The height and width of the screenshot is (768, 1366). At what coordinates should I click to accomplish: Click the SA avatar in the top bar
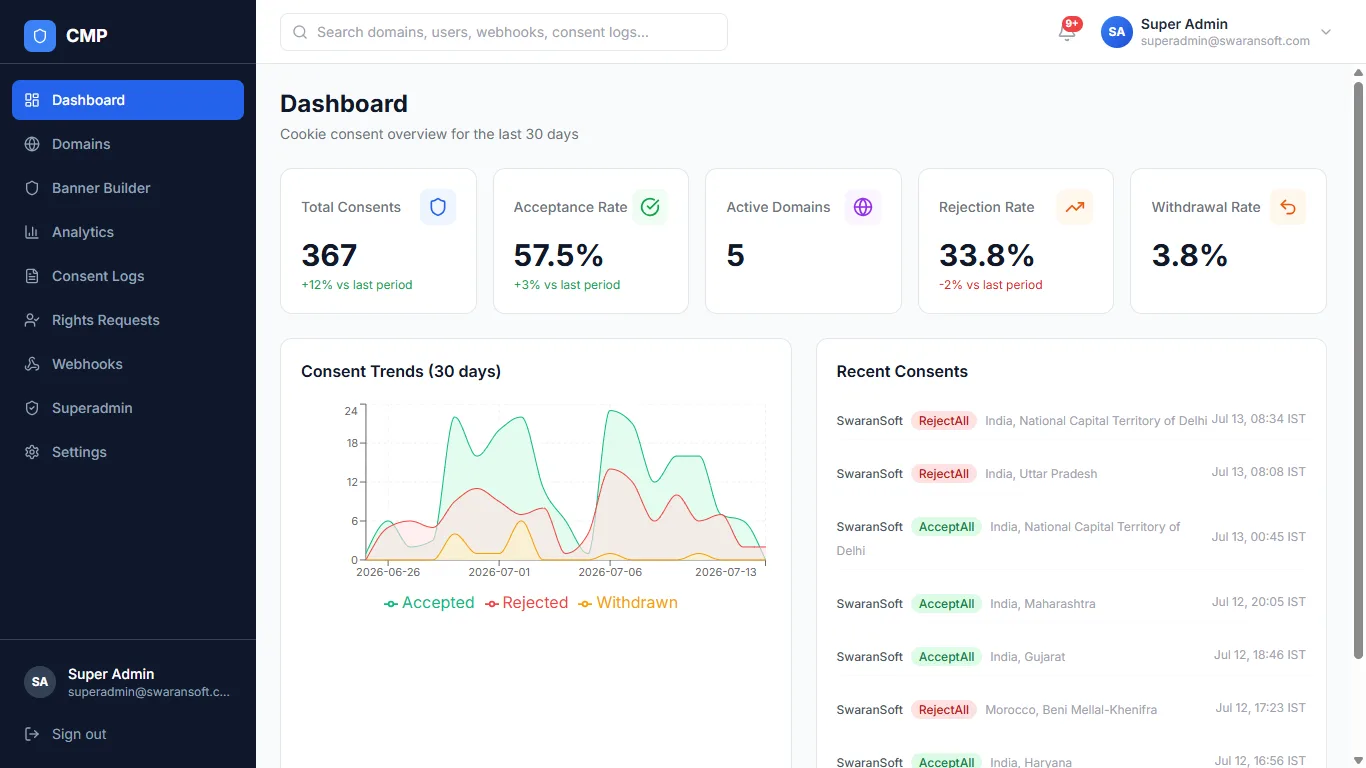click(1117, 32)
